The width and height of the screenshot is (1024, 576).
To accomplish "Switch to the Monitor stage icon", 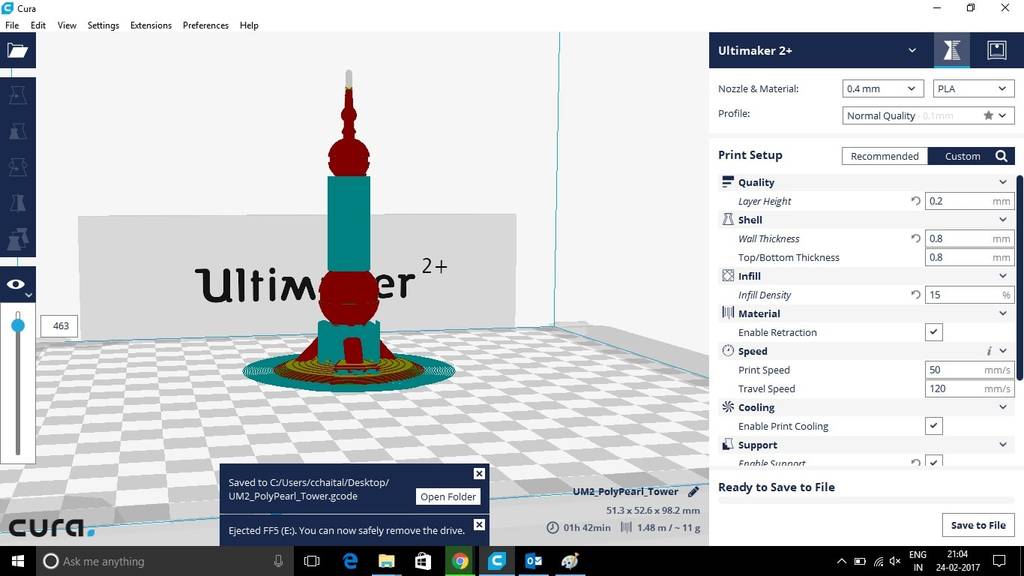I will (997, 50).
